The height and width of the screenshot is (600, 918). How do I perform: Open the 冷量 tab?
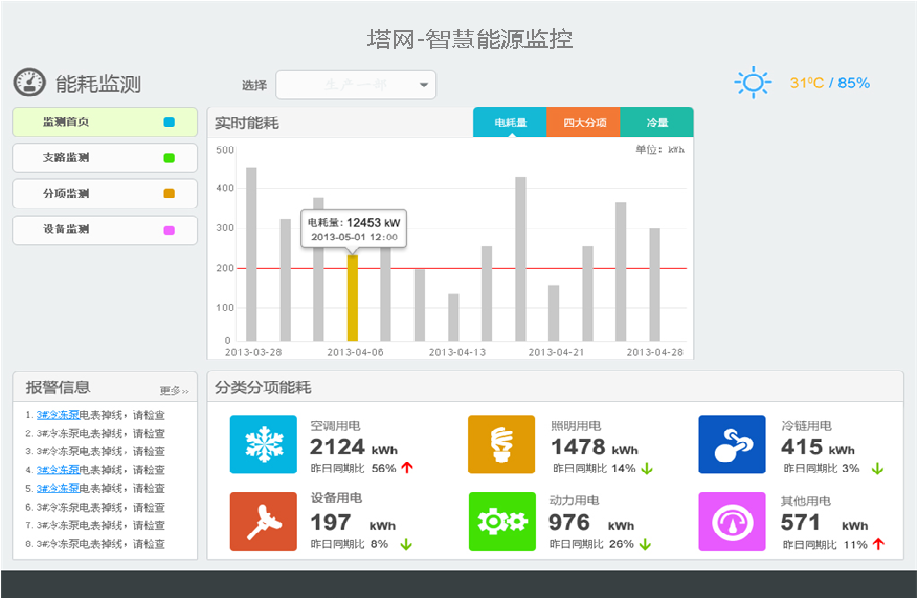point(657,123)
